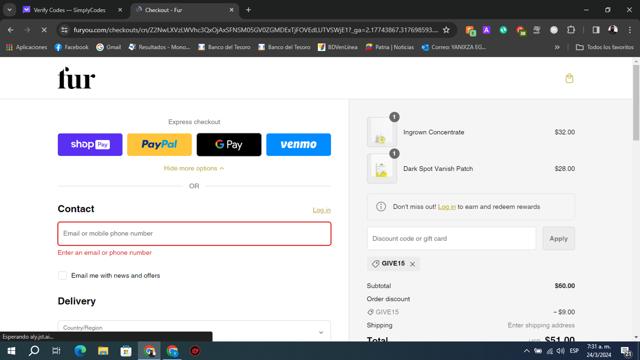Open Chrome three-dot menu
The height and width of the screenshot is (360, 640).
point(630,30)
